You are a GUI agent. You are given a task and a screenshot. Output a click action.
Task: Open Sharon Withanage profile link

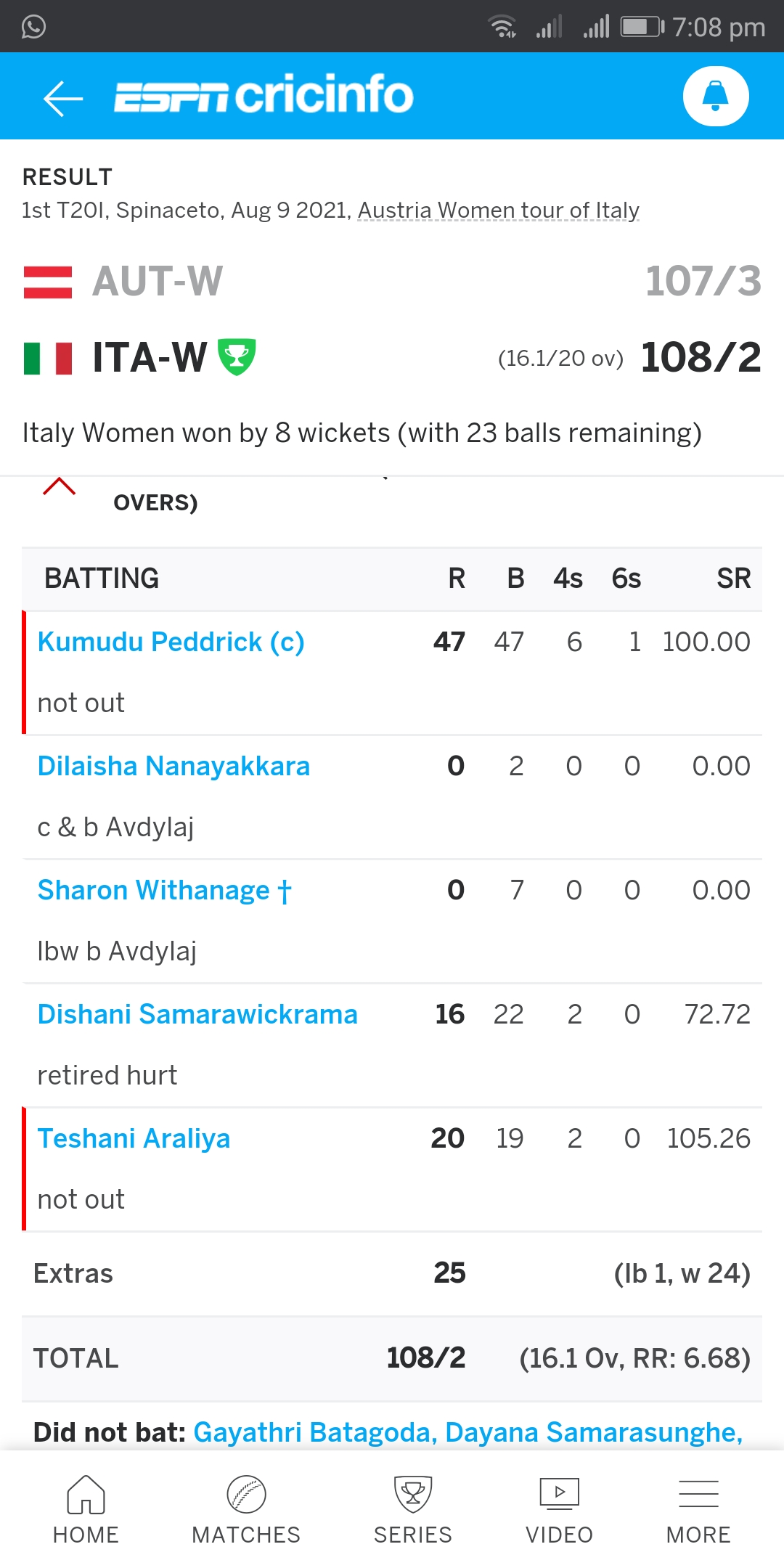pos(164,891)
